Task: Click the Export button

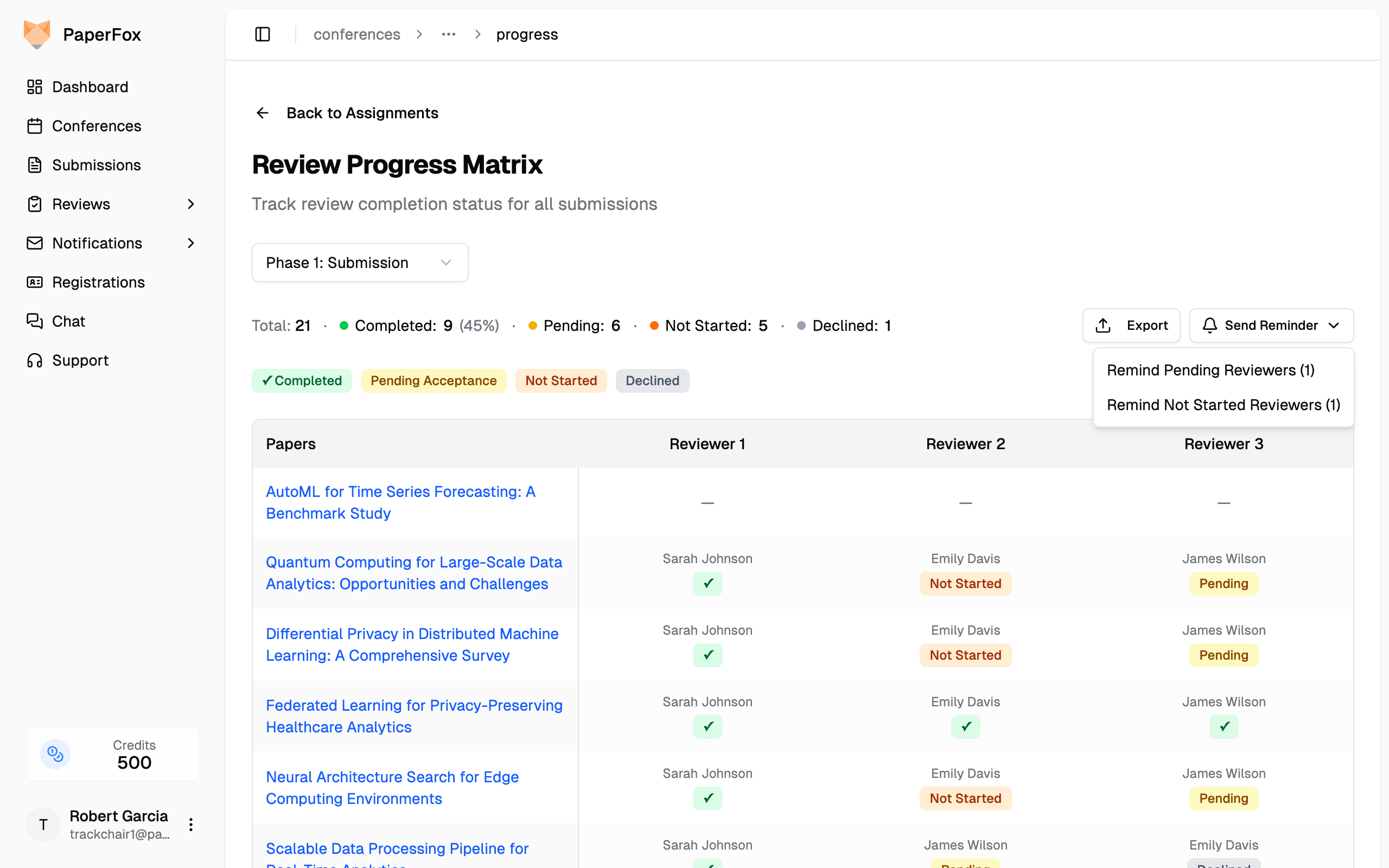Action: pos(1131,325)
